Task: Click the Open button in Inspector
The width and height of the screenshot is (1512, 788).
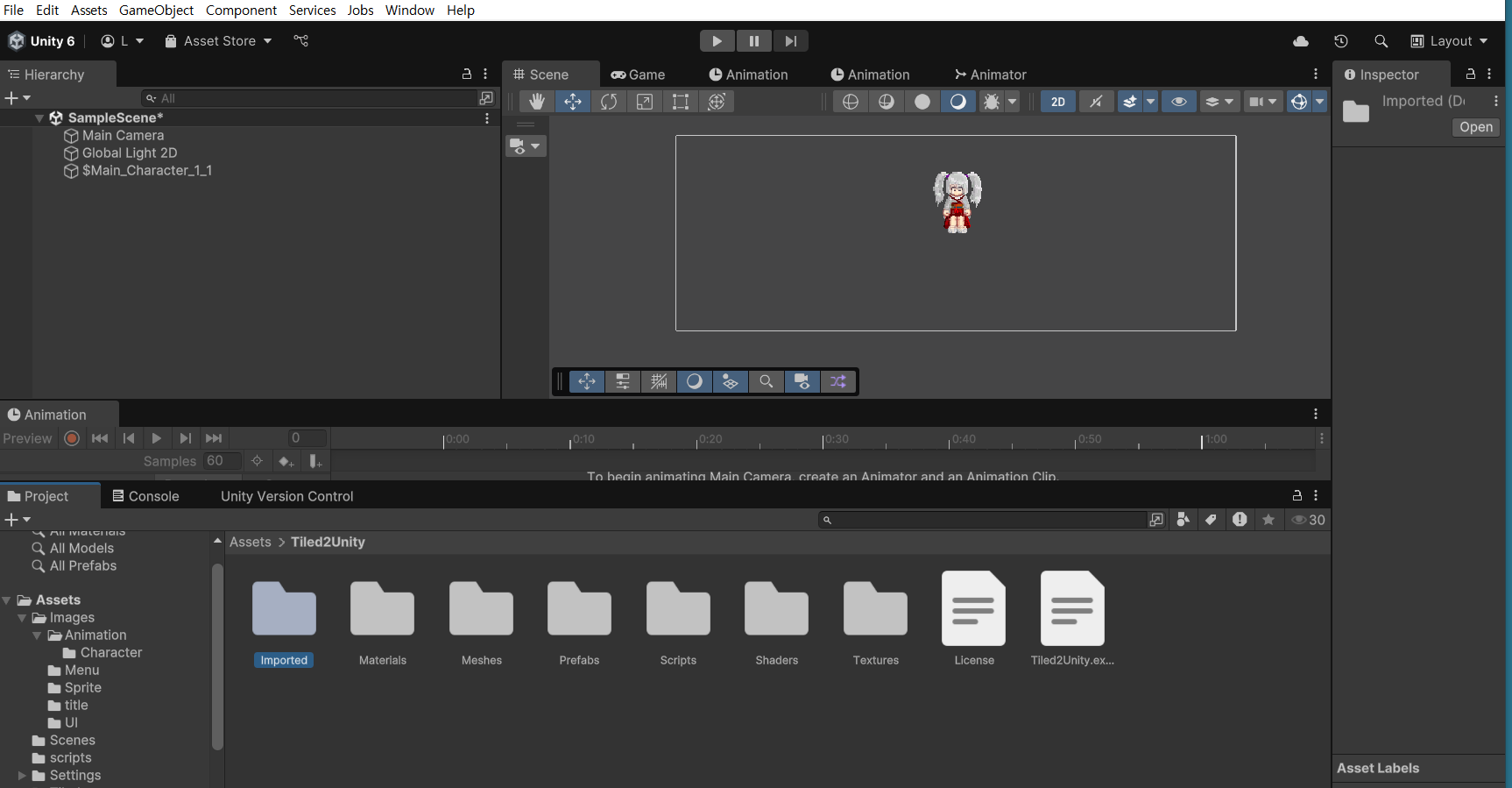Action: coord(1476,127)
